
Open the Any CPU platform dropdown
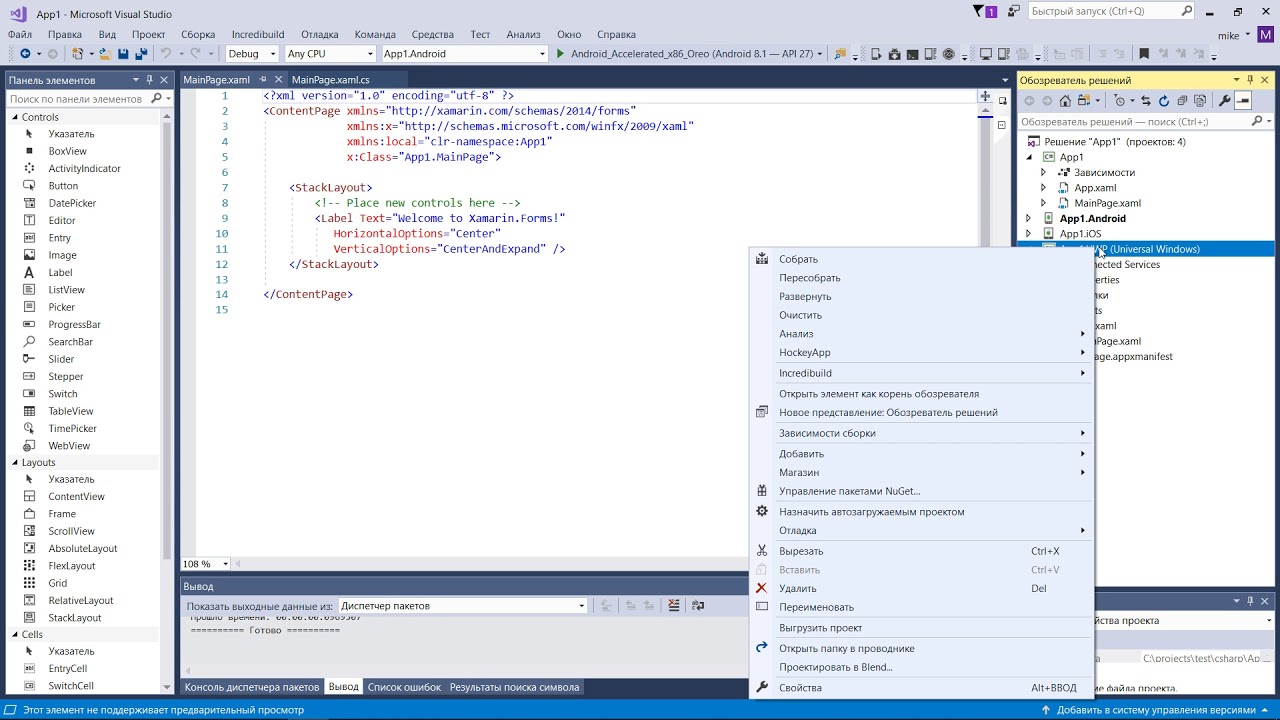pyautogui.click(x=329, y=54)
